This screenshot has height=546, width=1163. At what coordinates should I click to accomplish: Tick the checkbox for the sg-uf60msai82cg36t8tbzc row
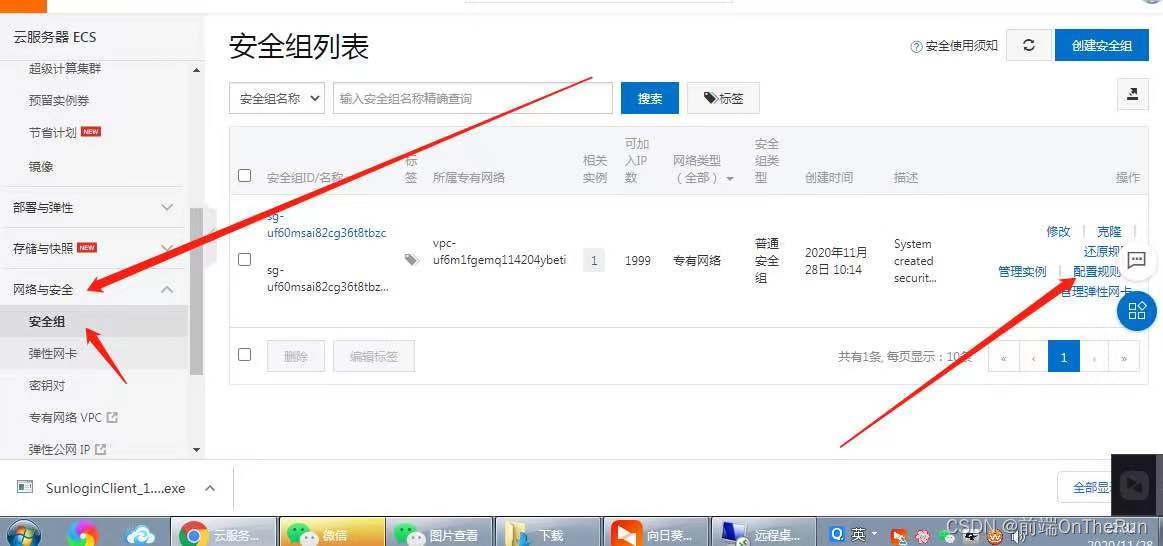(245, 260)
